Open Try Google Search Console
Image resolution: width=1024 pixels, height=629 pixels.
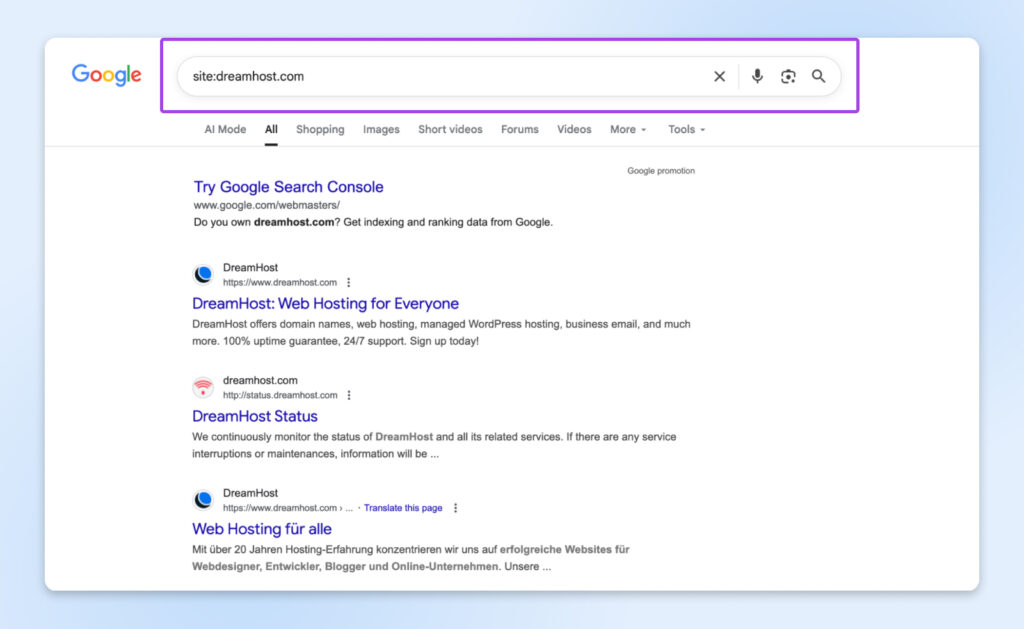289,187
